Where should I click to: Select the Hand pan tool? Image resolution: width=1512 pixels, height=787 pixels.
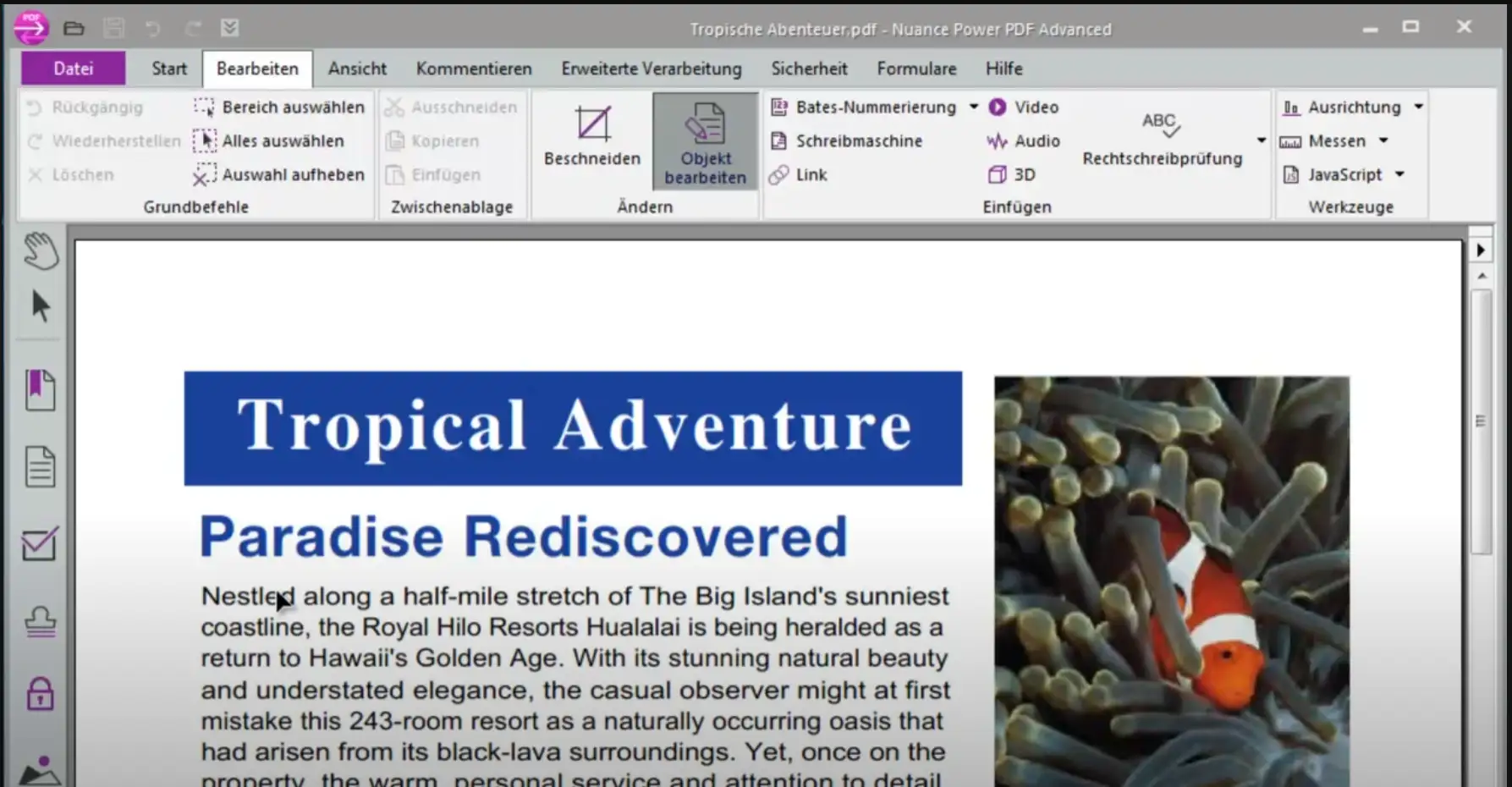pos(41,251)
